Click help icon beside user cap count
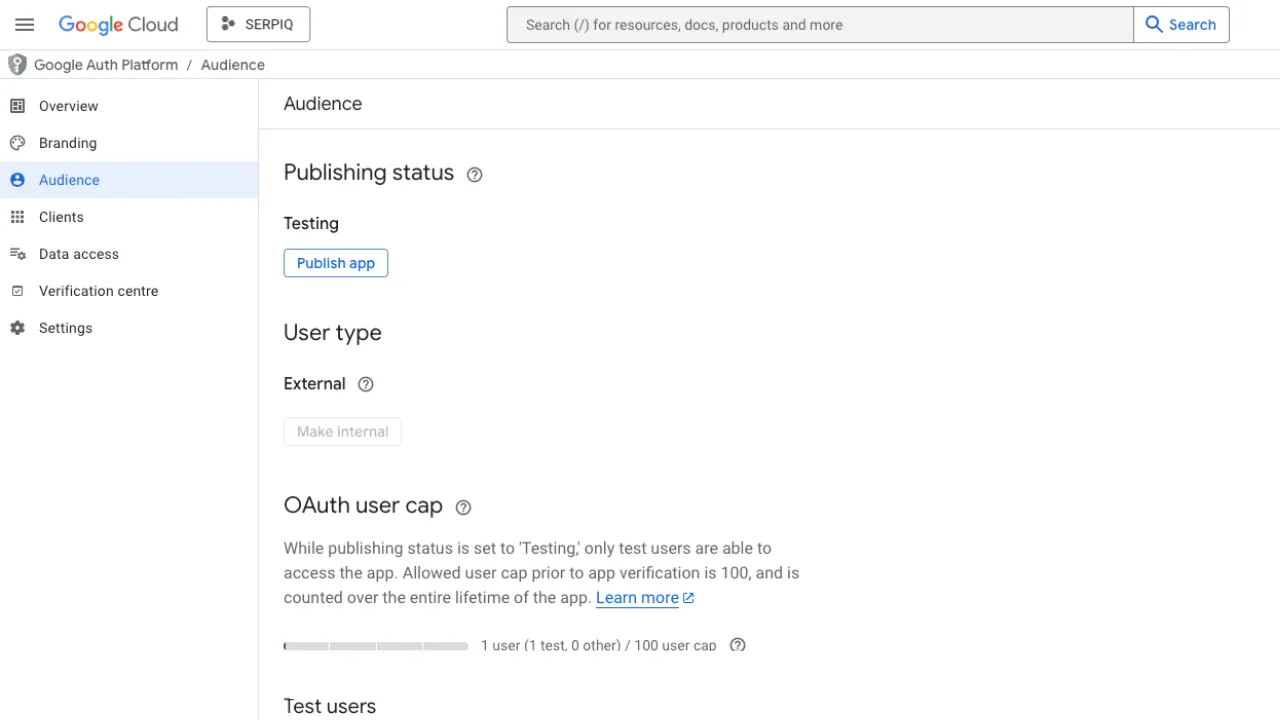 738,645
